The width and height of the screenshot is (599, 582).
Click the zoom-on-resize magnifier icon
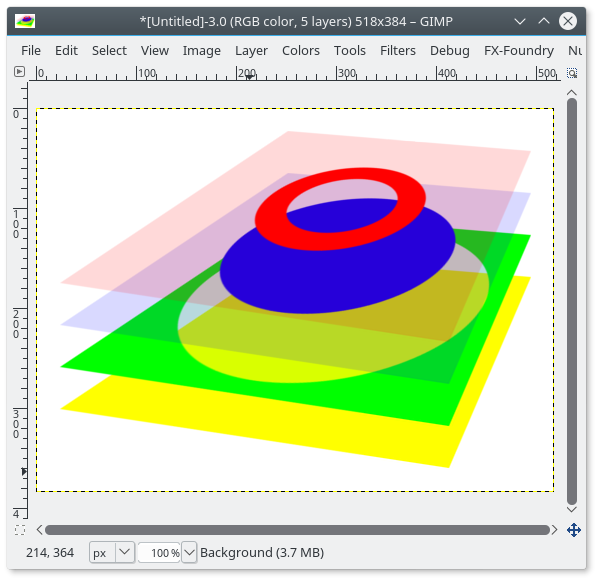click(571, 73)
